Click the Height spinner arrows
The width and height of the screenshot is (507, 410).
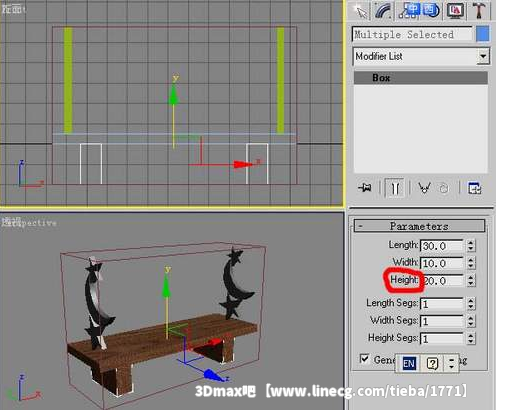coord(471,281)
